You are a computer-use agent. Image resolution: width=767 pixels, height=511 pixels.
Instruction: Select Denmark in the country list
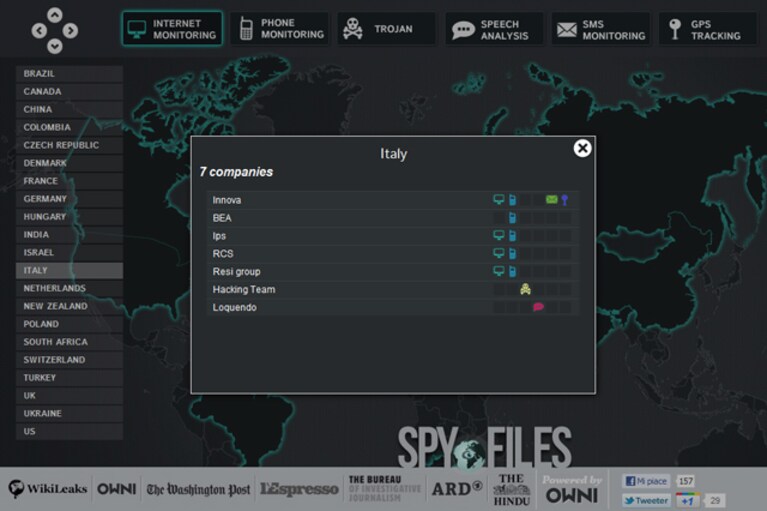tap(69, 163)
